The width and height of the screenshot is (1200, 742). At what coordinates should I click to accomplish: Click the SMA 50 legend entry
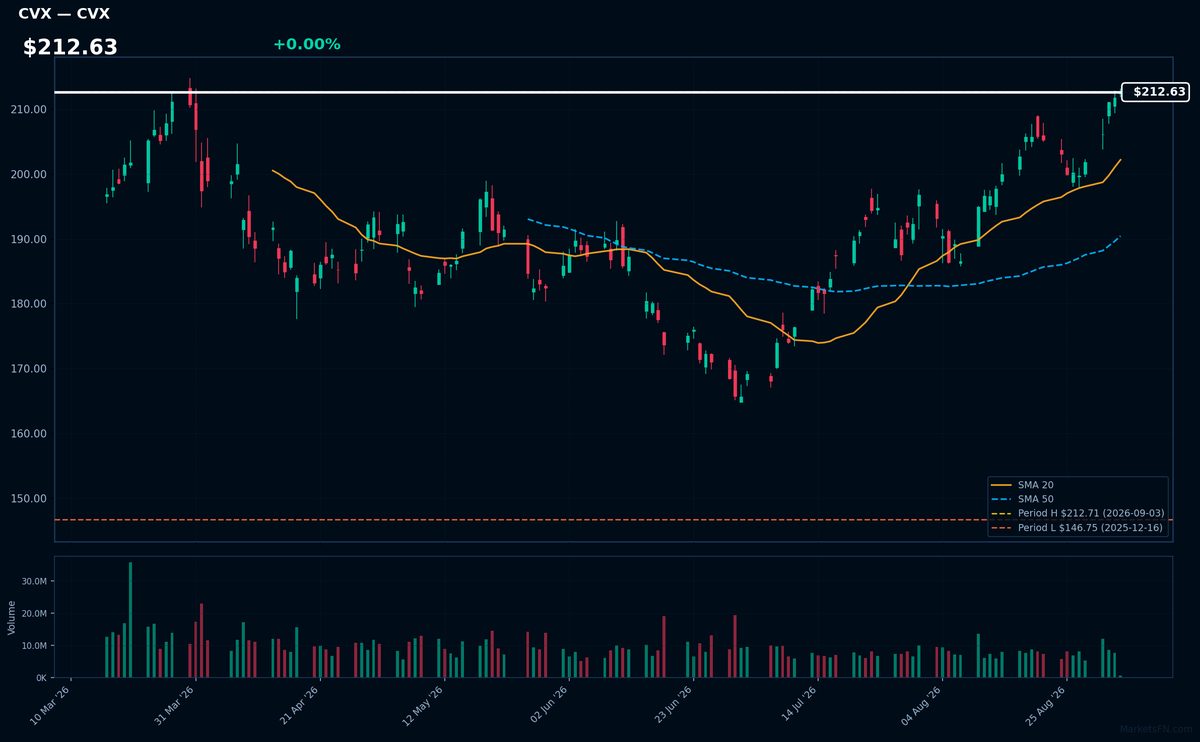[1020, 498]
